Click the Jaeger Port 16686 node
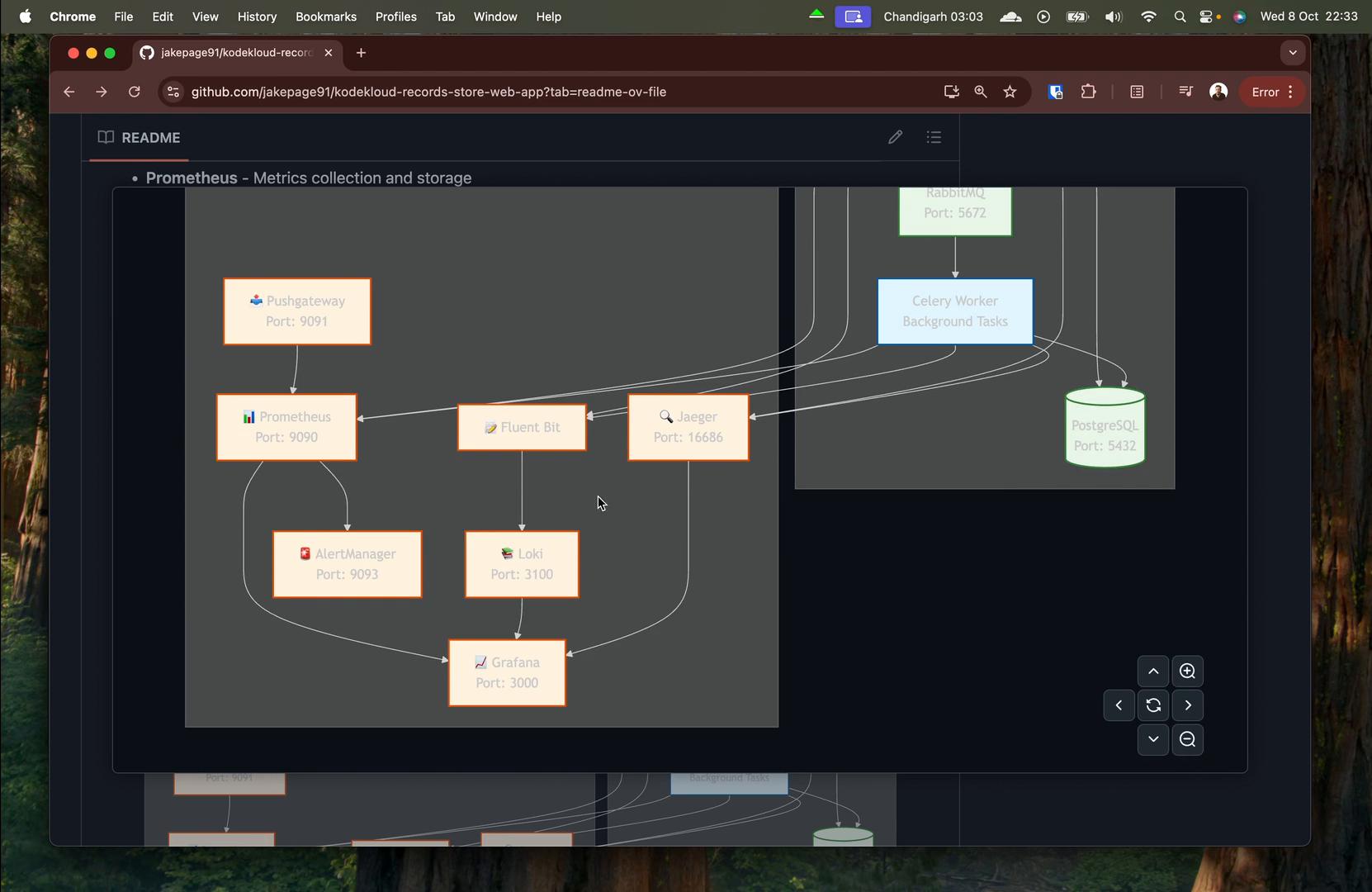 (x=688, y=427)
